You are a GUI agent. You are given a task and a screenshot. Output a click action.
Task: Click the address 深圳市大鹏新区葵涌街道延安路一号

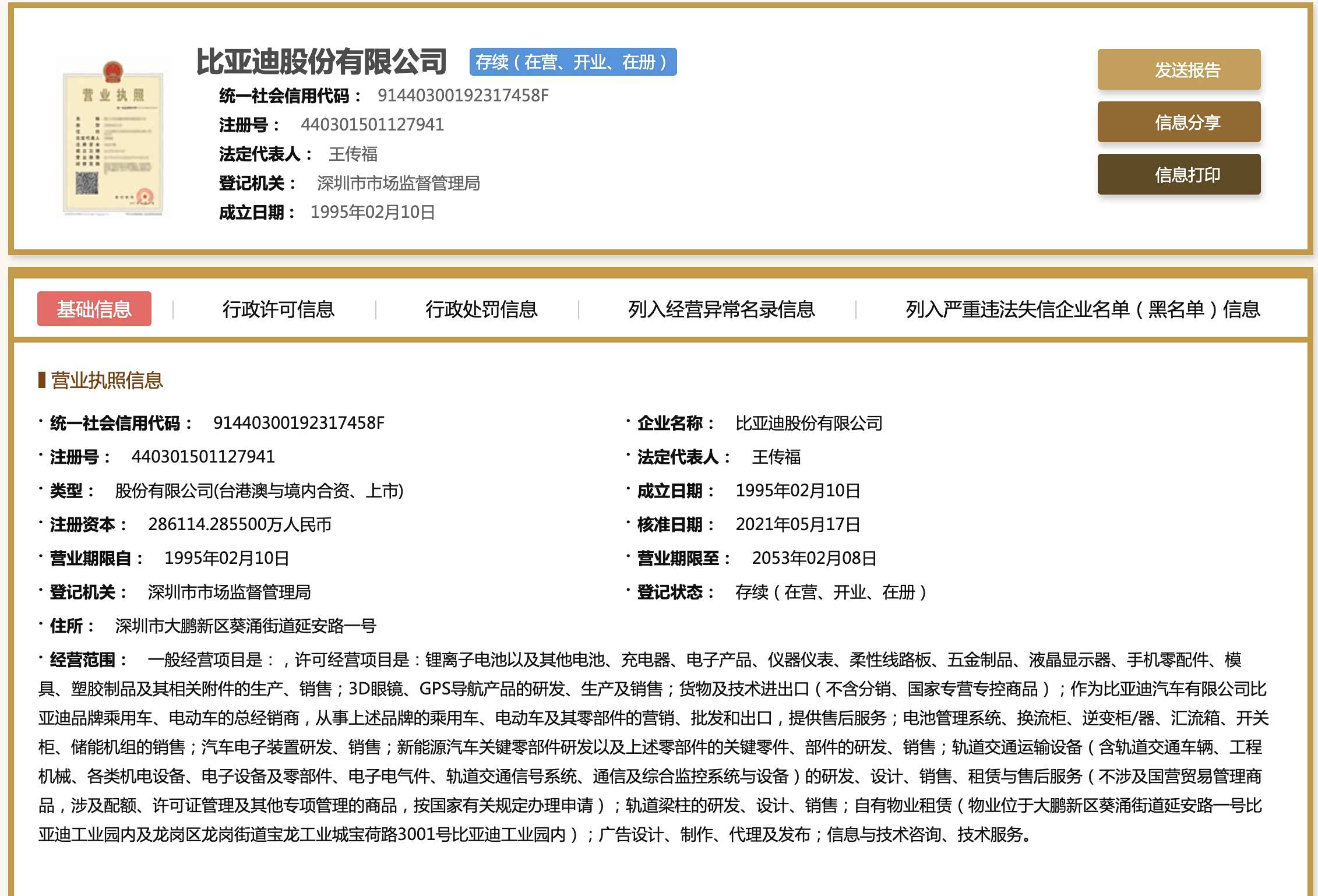tap(245, 626)
